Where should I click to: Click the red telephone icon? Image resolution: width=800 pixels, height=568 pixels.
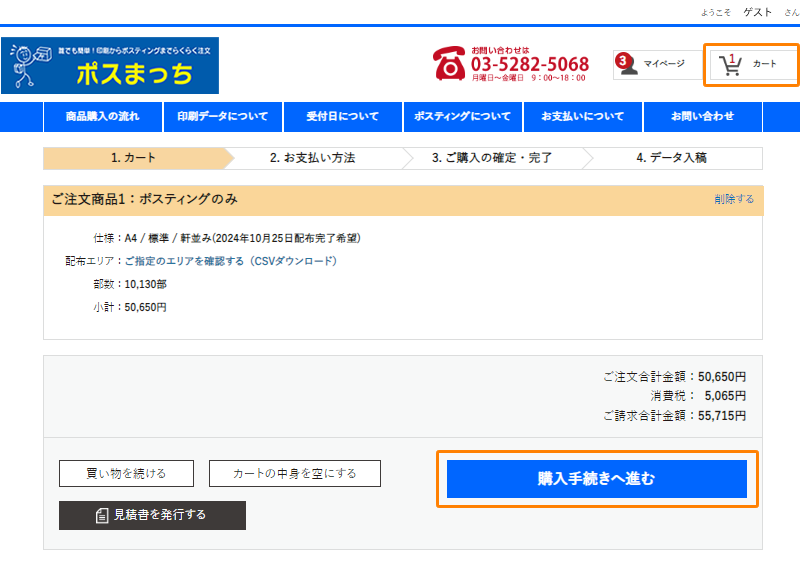(449, 64)
